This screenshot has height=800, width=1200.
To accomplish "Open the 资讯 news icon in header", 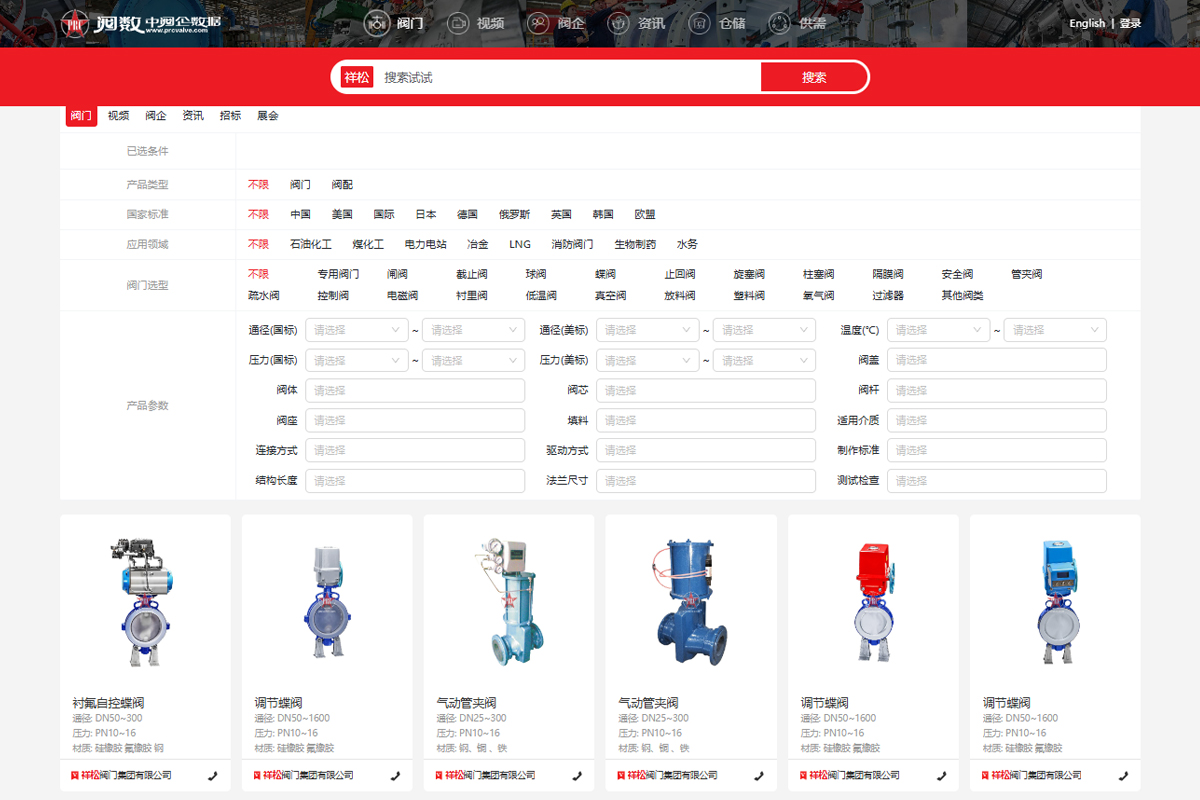I will coord(619,23).
